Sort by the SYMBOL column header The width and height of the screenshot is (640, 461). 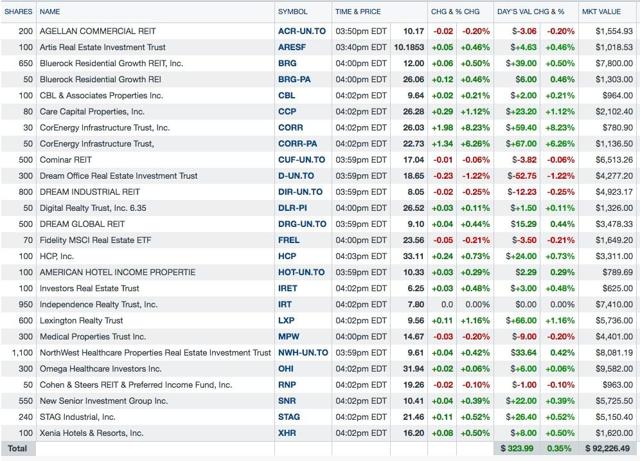pyautogui.click(x=293, y=12)
